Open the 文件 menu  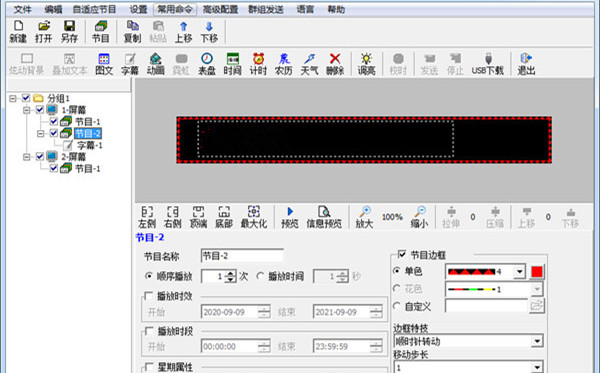pos(23,9)
